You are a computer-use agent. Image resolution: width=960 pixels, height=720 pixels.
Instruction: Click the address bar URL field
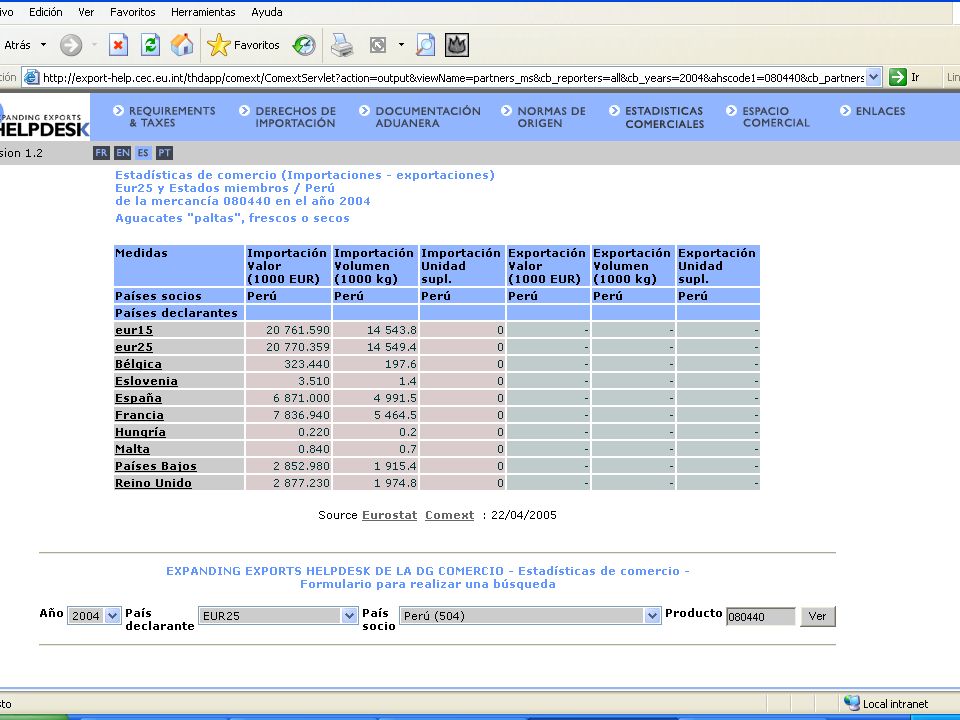[x=453, y=78]
